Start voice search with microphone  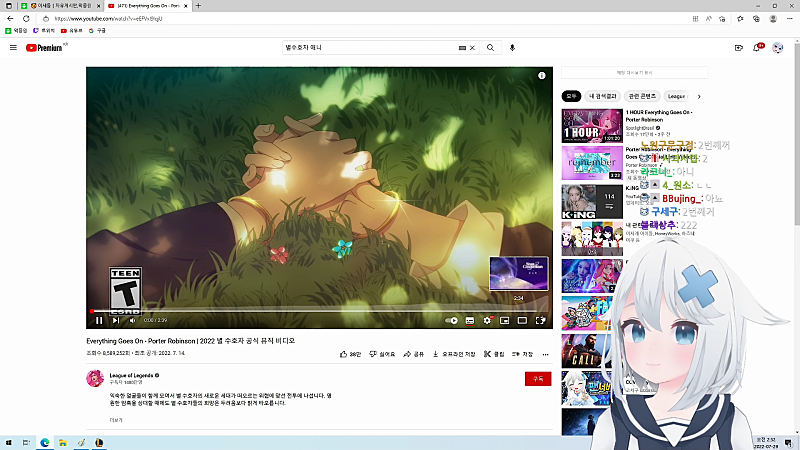click(512, 47)
